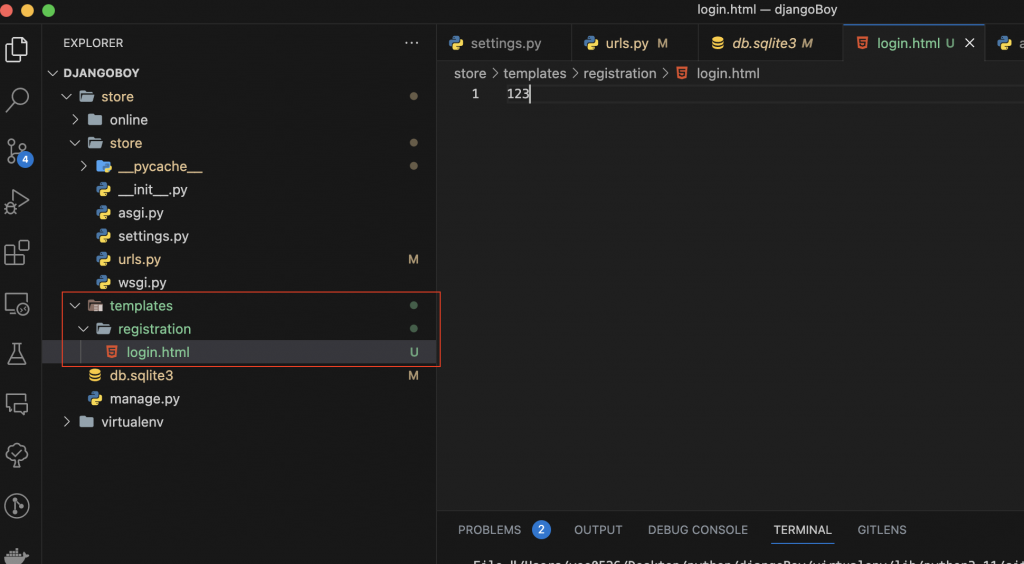
Task: Expand the __pycache__ folder chevron
Action: pyautogui.click(x=83, y=166)
